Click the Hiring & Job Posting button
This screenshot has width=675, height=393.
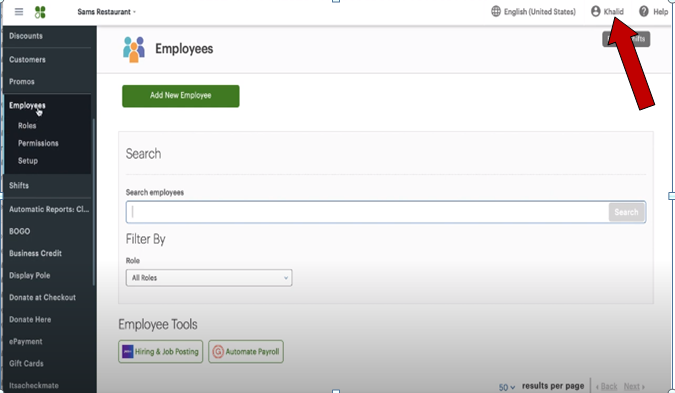161,352
